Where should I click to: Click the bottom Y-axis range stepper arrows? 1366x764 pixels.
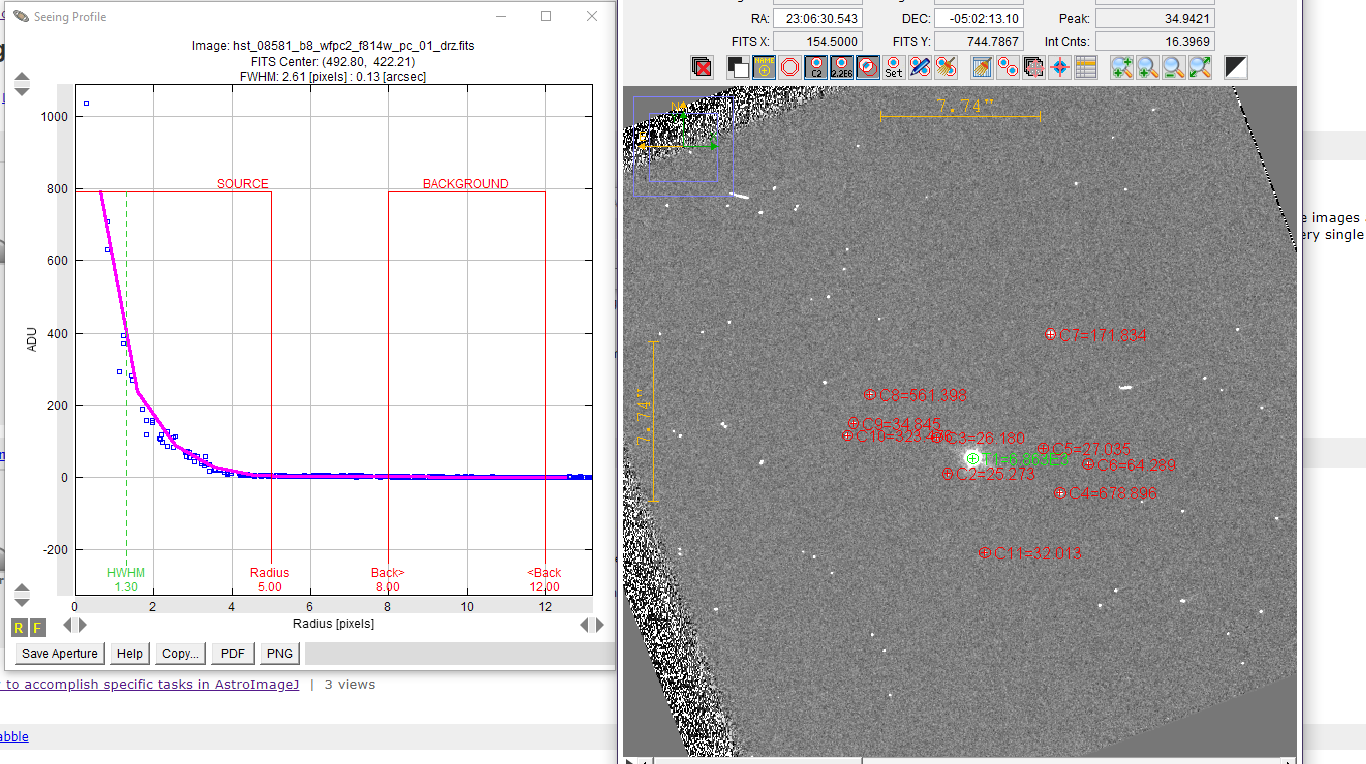pos(21,595)
